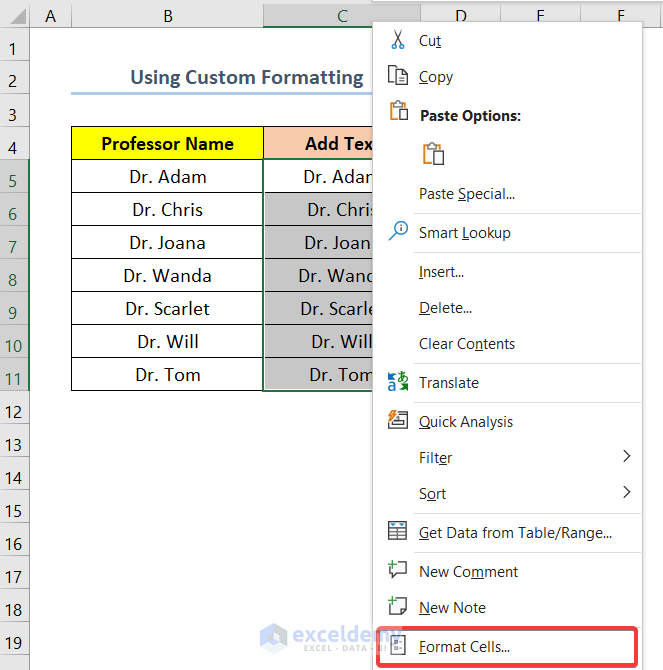The image size is (663, 670).
Task: Select cell Dr. Scarlet in column B
Action: pos(167,309)
